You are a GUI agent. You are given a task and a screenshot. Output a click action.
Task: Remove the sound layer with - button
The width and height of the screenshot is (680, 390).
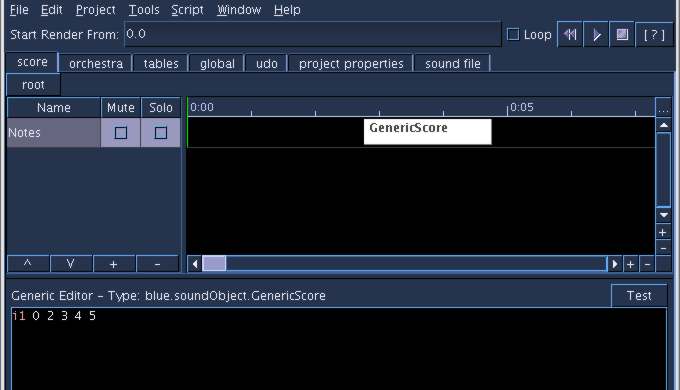(x=157, y=264)
